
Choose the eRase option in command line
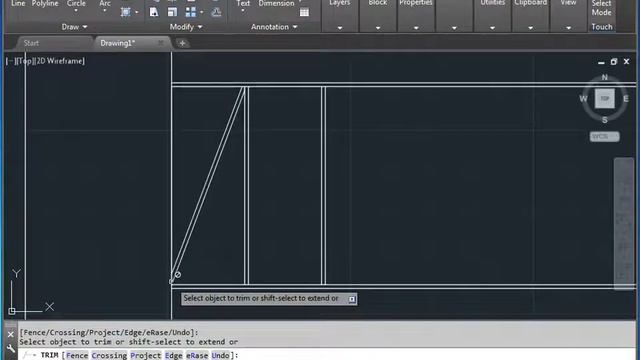pos(197,356)
